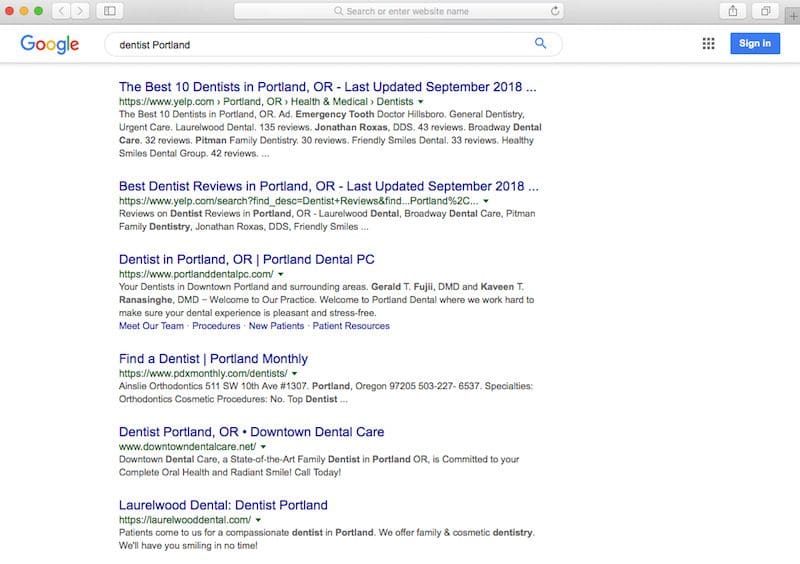Open a new tab with plus button

click(x=791, y=11)
